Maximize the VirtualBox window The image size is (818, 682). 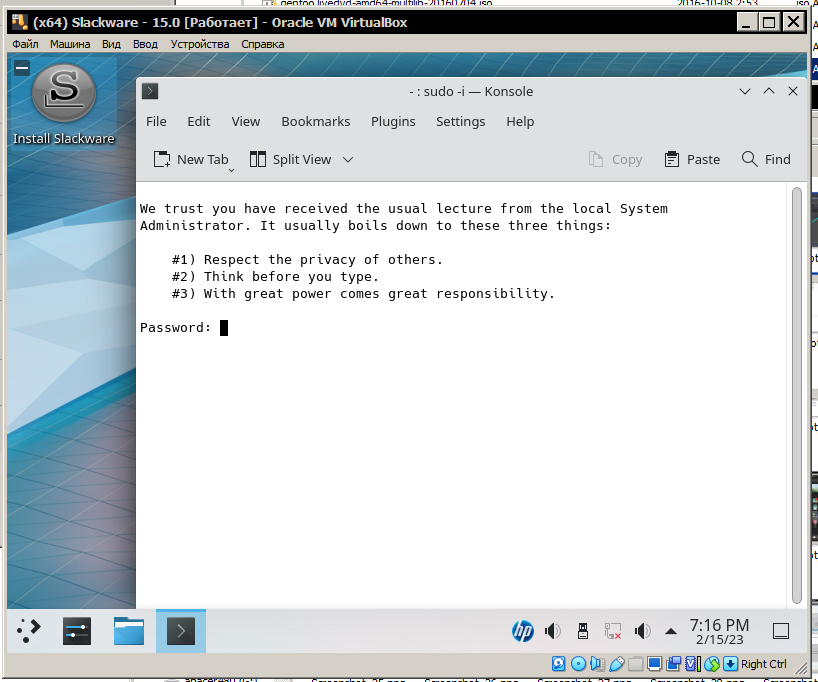(x=769, y=22)
